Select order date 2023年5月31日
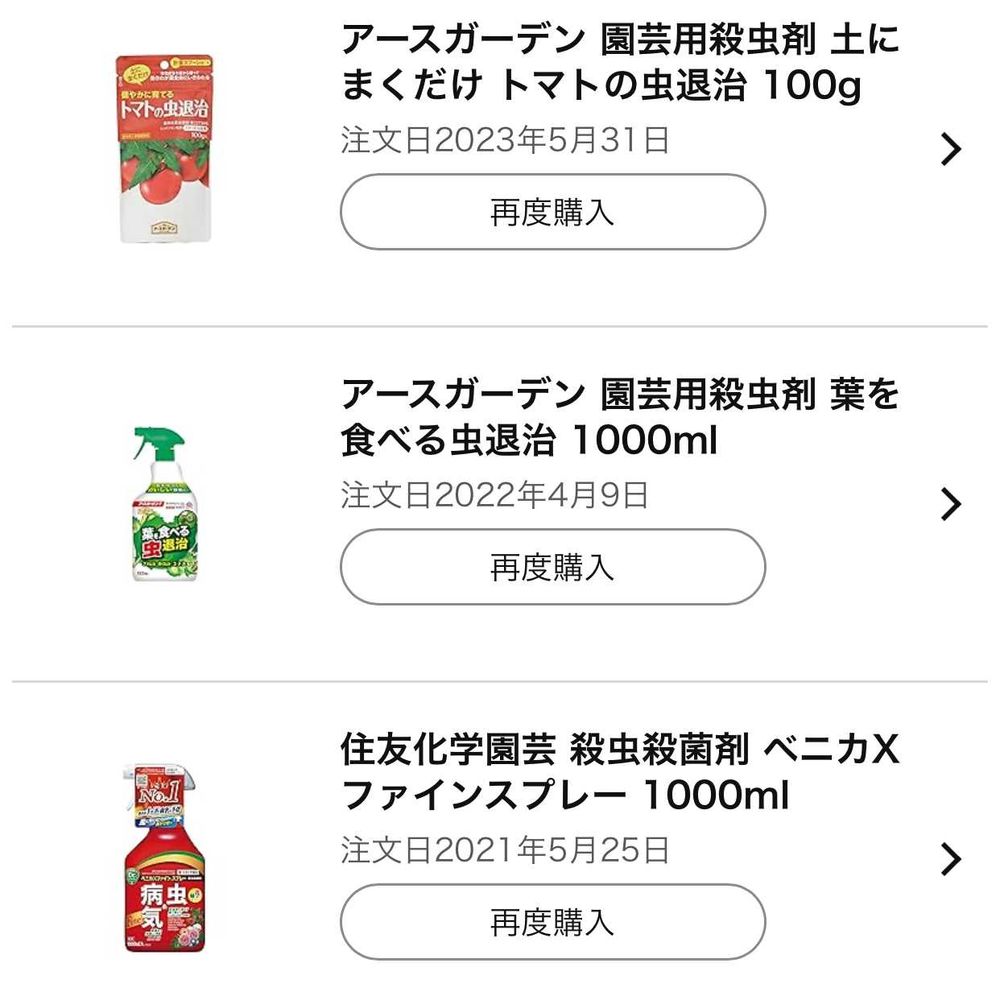This screenshot has height=1000, width=1000. 505,141
